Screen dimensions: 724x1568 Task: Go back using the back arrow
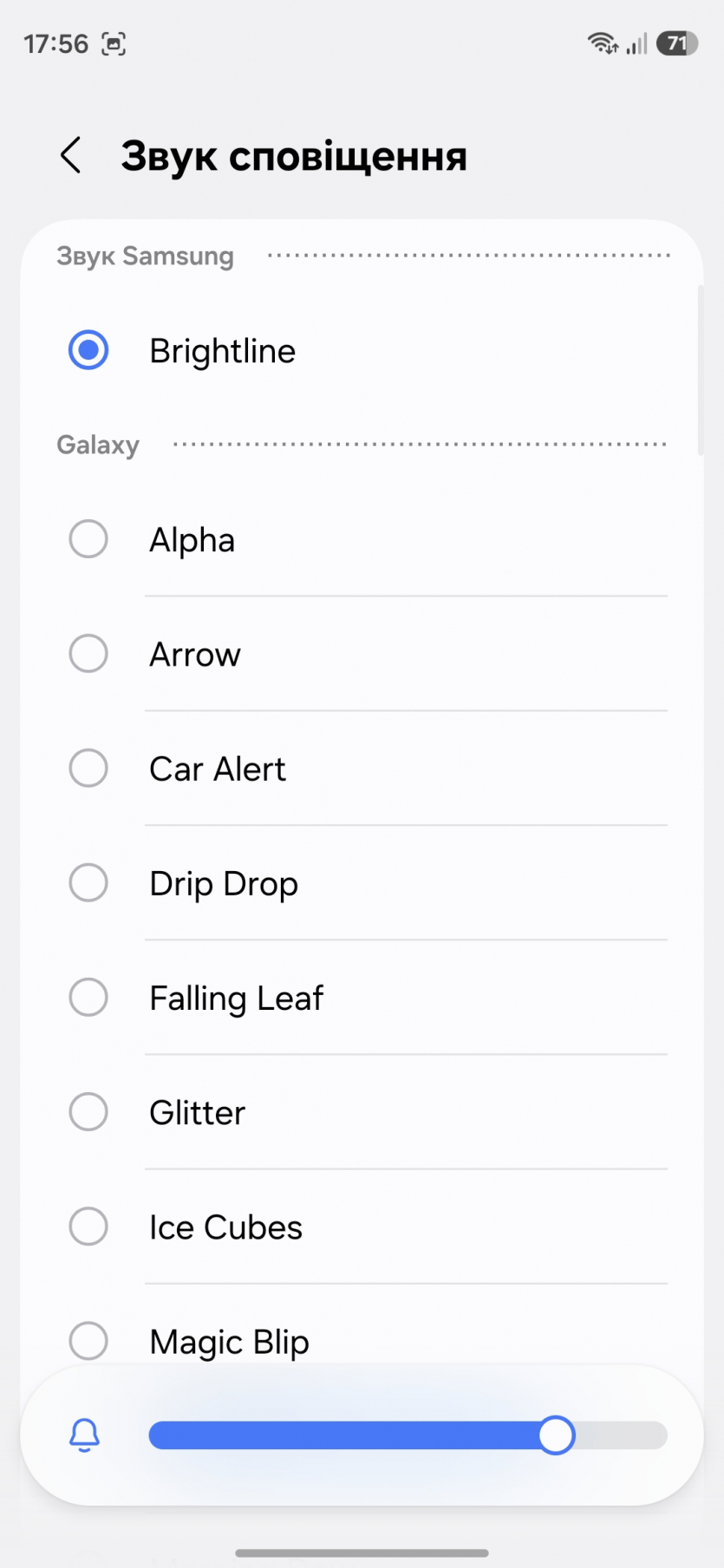coord(71,156)
